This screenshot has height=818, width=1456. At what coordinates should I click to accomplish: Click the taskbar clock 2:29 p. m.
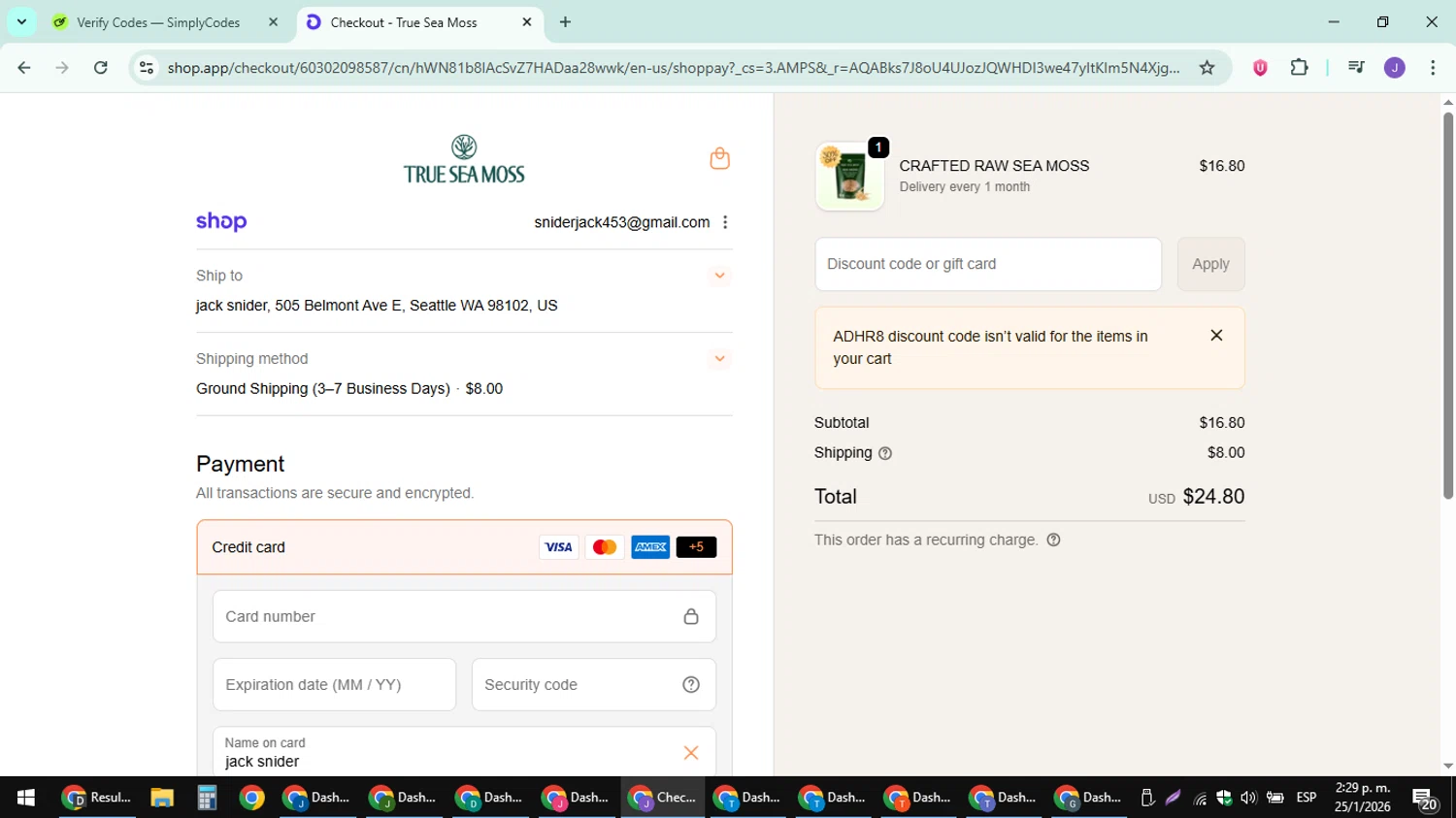[x=1363, y=788]
